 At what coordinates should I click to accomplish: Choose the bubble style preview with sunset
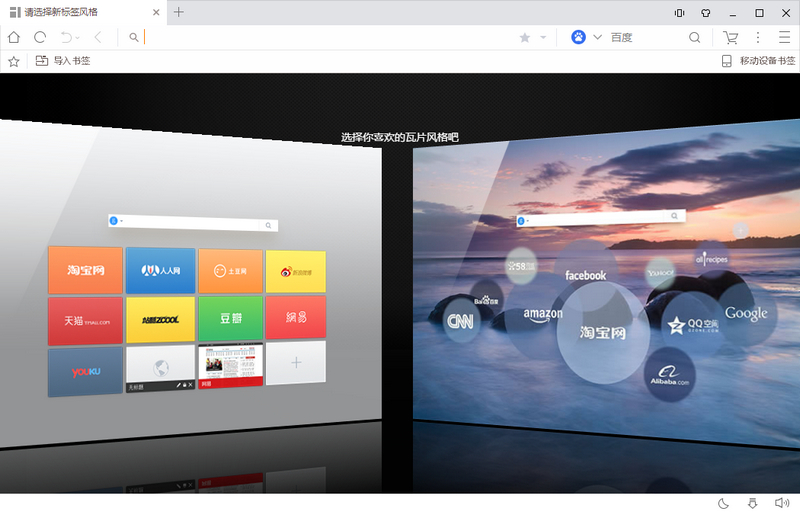[x=606, y=284]
